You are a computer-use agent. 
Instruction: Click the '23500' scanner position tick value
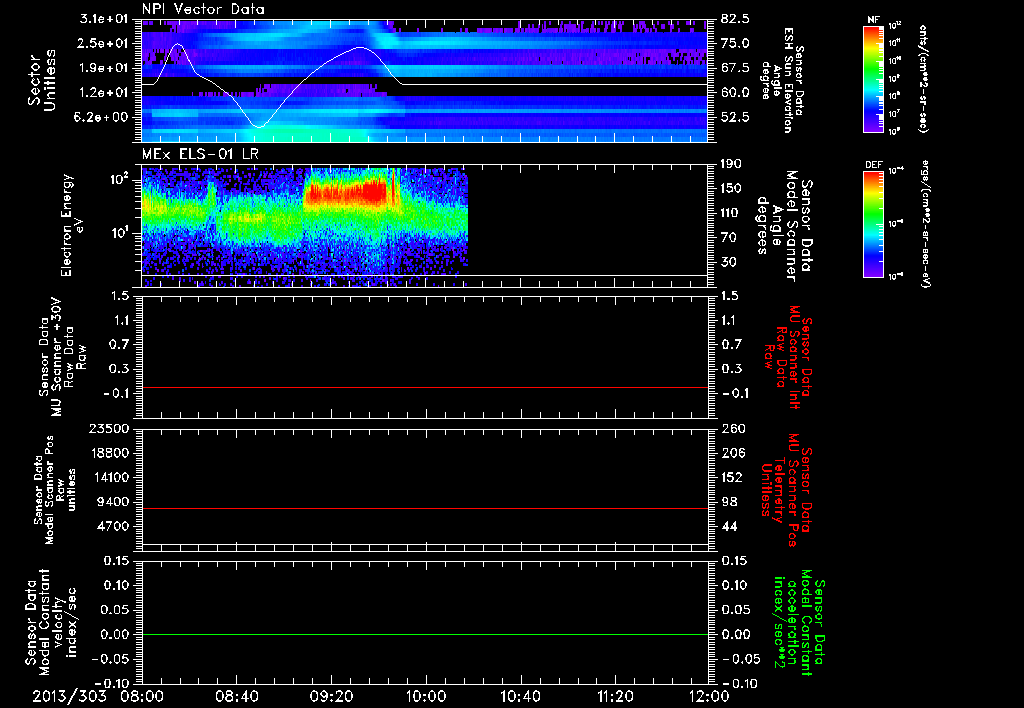point(108,428)
